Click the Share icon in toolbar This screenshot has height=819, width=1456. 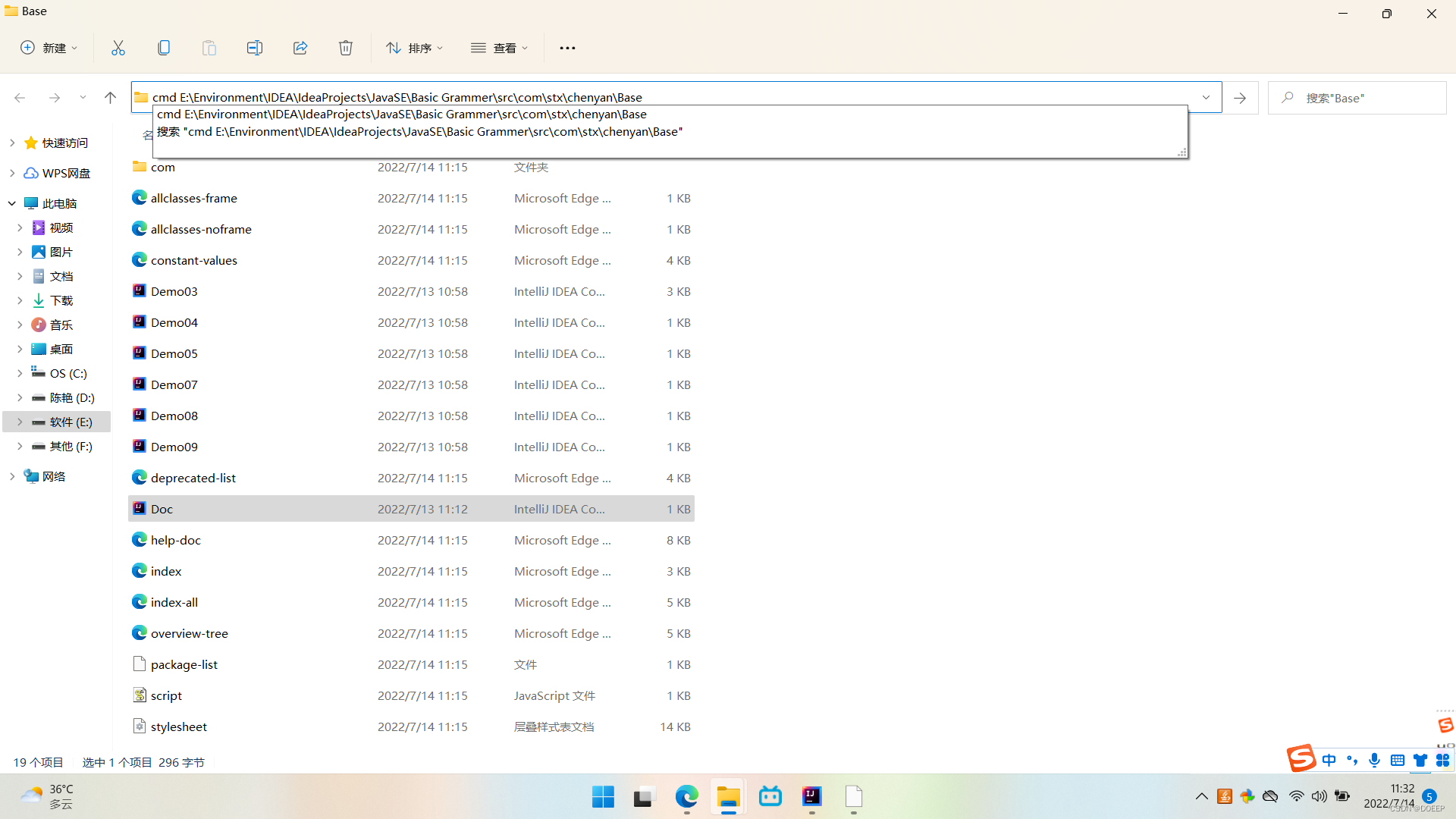point(300,48)
